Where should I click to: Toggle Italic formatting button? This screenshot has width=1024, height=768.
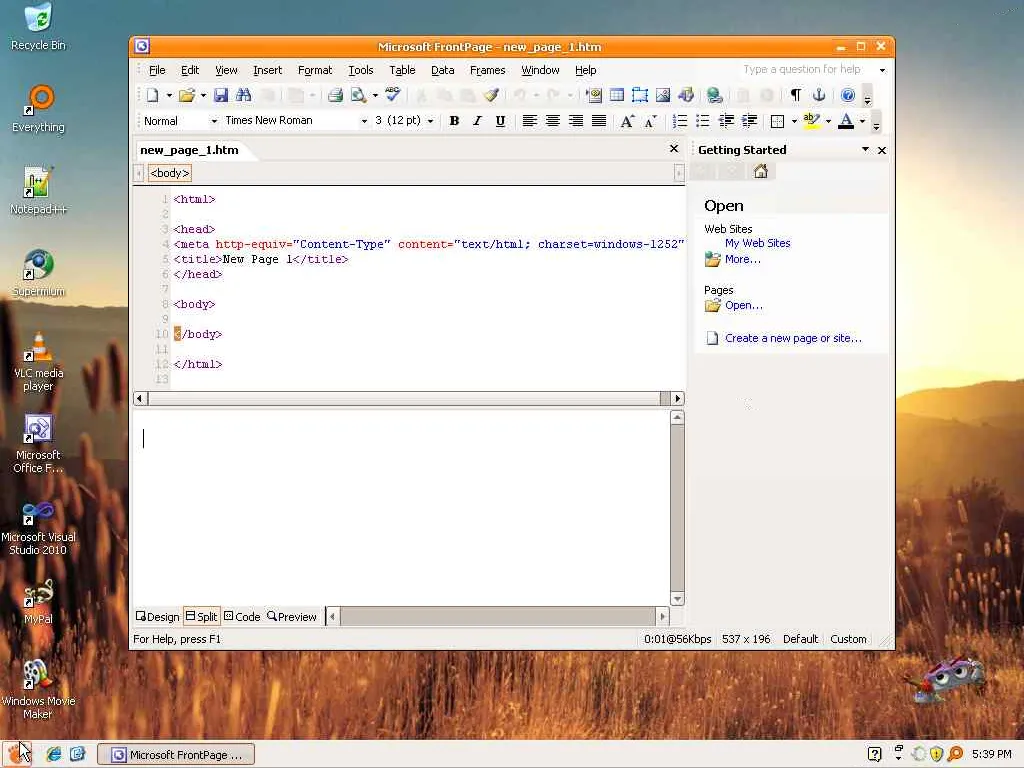click(477, 121)
